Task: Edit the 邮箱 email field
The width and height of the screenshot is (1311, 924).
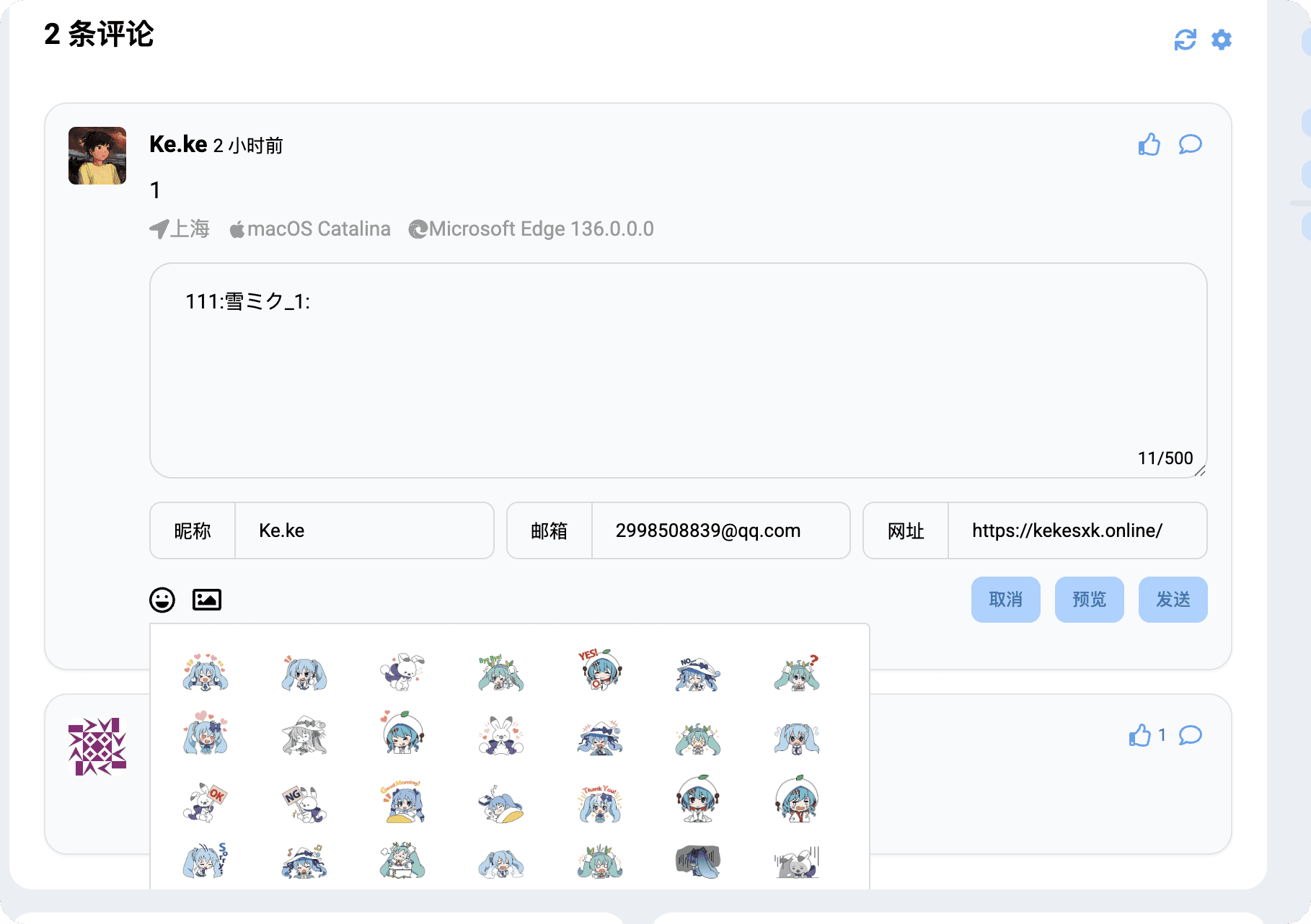Action: tap(720, 530)
